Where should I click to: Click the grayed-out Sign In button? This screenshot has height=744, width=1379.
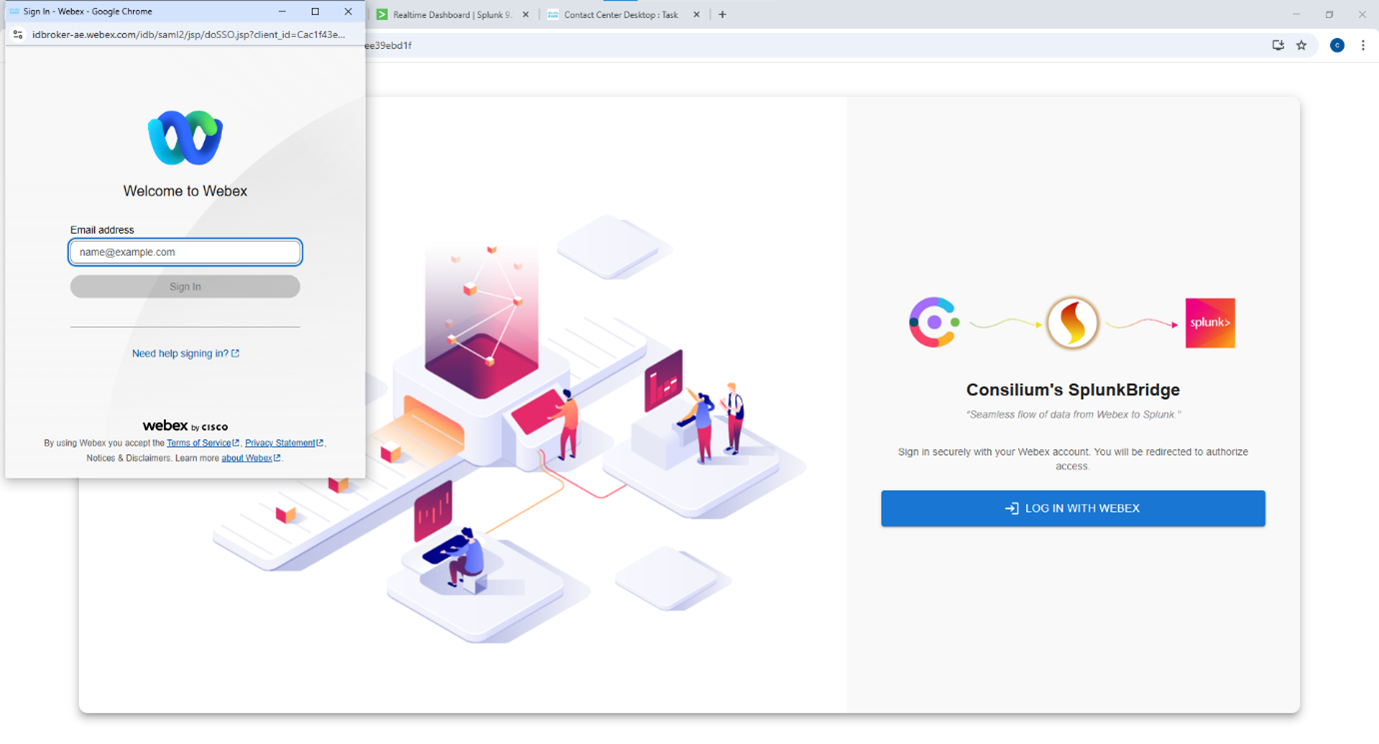184,286
